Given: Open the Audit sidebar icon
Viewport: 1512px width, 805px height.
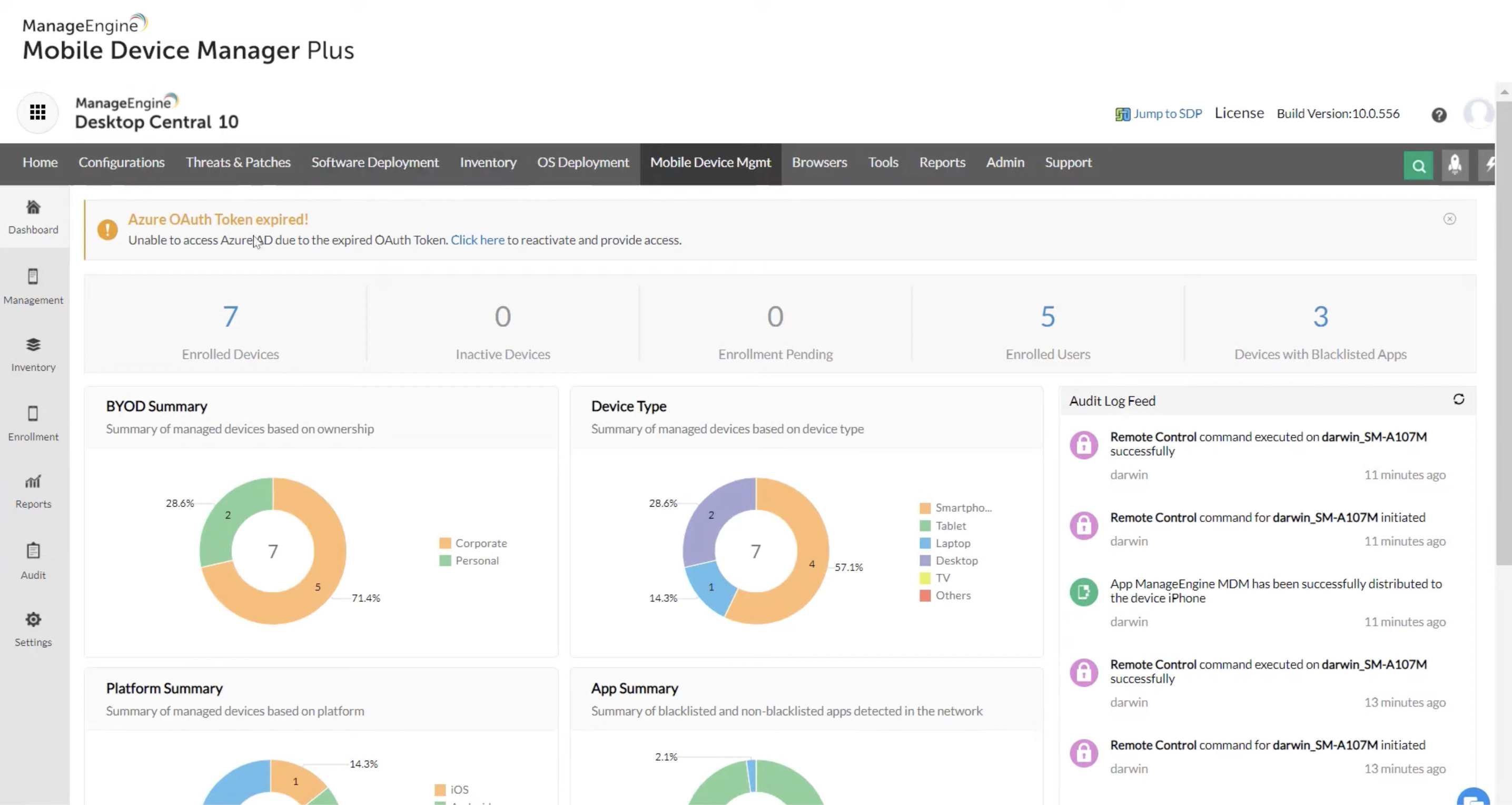Looking at the screenshot, I should (x=33, y=559).
